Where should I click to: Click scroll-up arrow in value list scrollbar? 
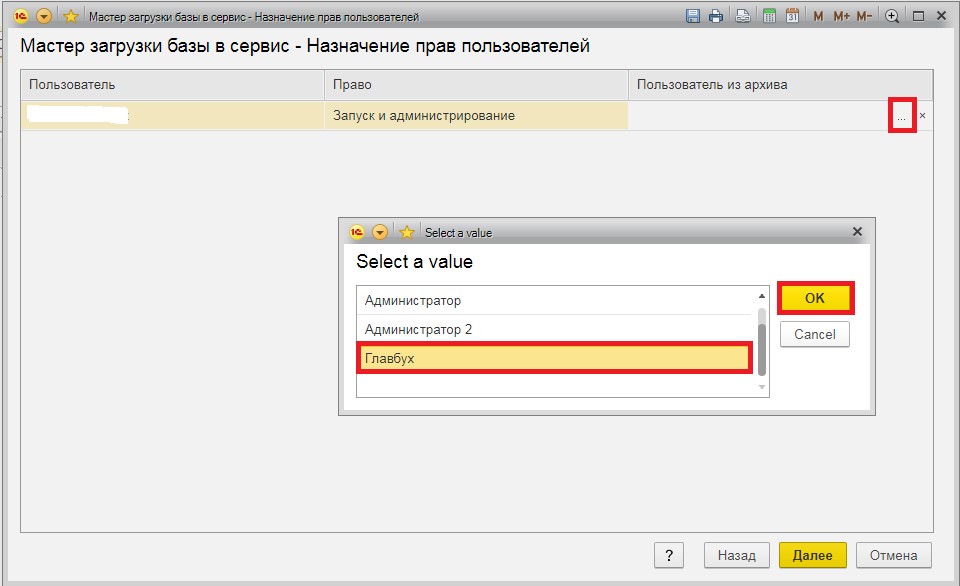[x=762, y=296]
